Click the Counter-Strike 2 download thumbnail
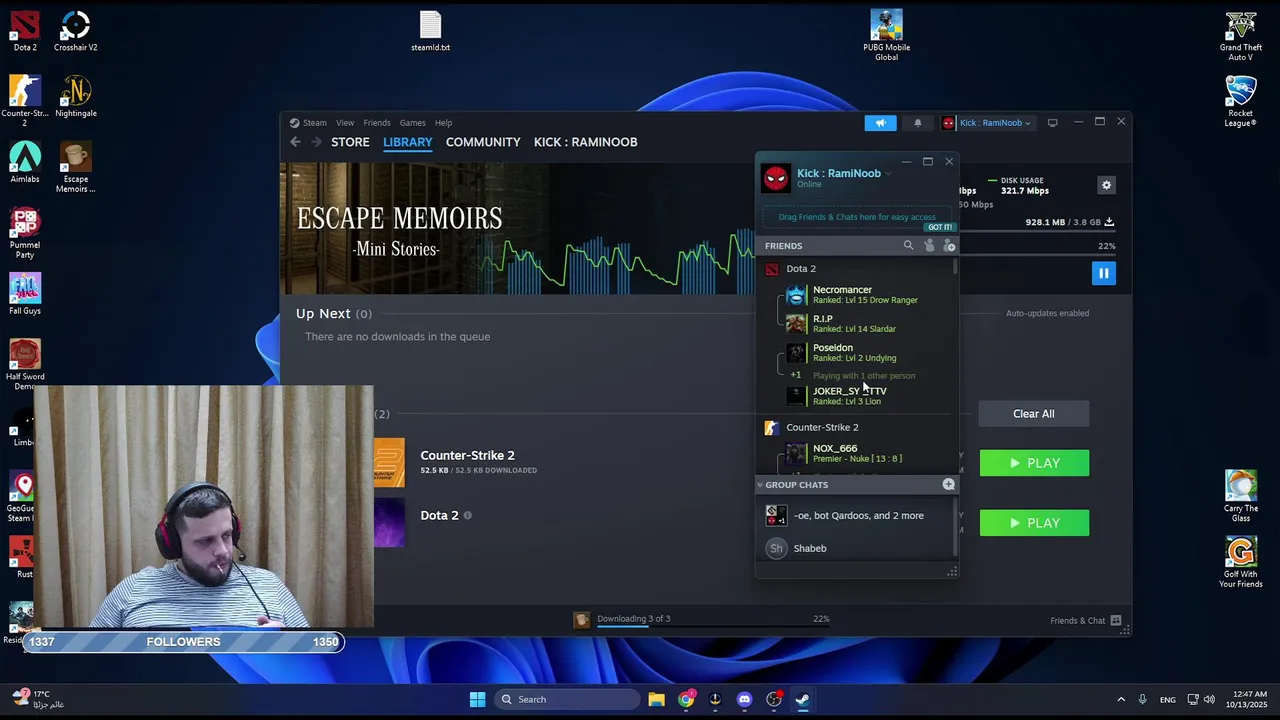Image resolution: width=1280 pixels, height=720 pixels. tap(389, 463)
